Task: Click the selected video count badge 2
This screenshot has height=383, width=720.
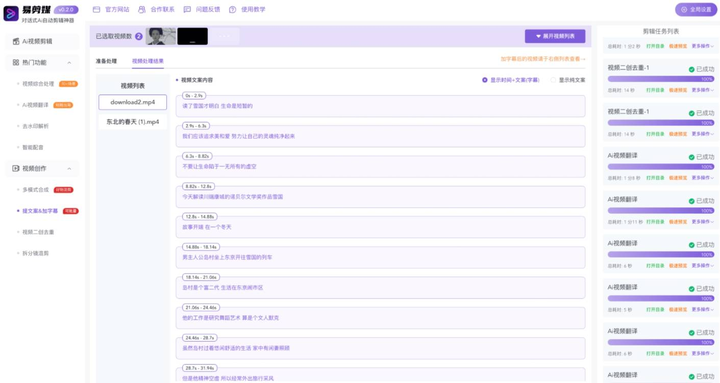Action: click(x=139, y=36)
